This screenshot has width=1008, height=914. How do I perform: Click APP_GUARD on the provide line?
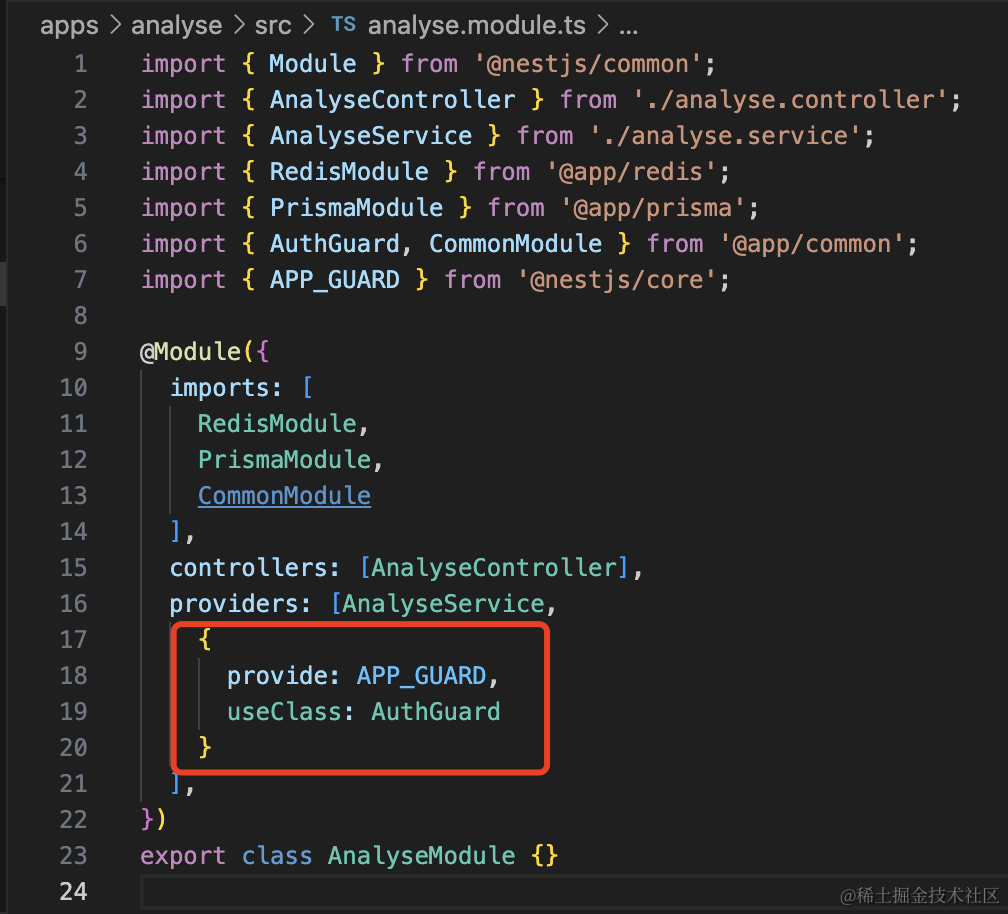click(421, 675)
